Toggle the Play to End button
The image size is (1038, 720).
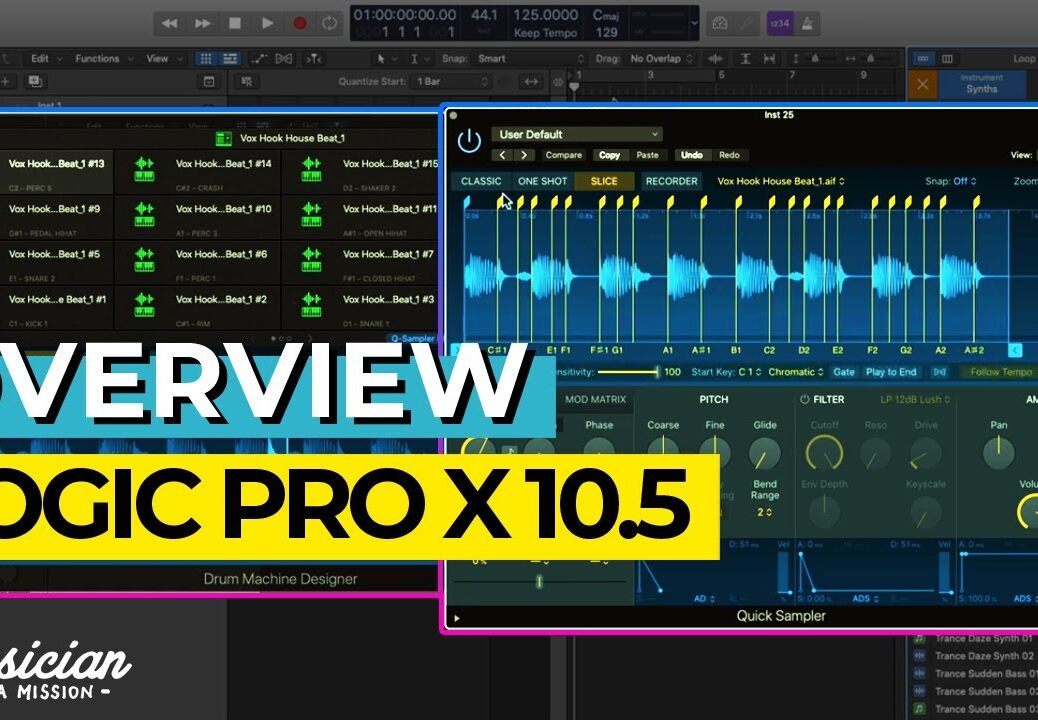click(891, 372)
